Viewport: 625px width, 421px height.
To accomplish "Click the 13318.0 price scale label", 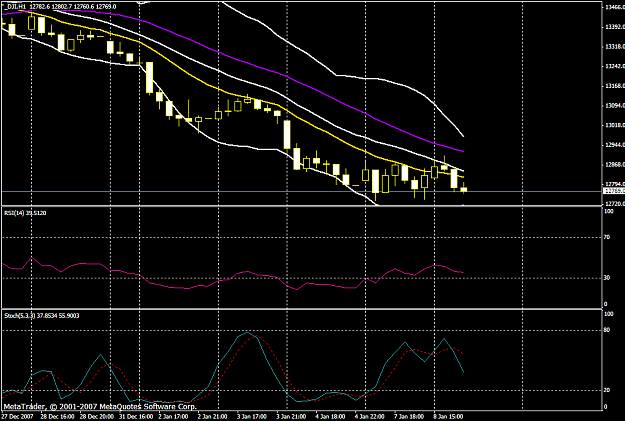I will click(615, 47).
